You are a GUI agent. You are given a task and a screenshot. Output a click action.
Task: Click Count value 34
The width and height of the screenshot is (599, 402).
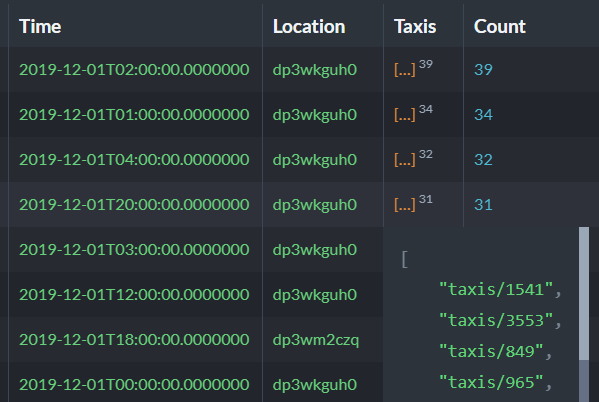[x=483, y=114]
